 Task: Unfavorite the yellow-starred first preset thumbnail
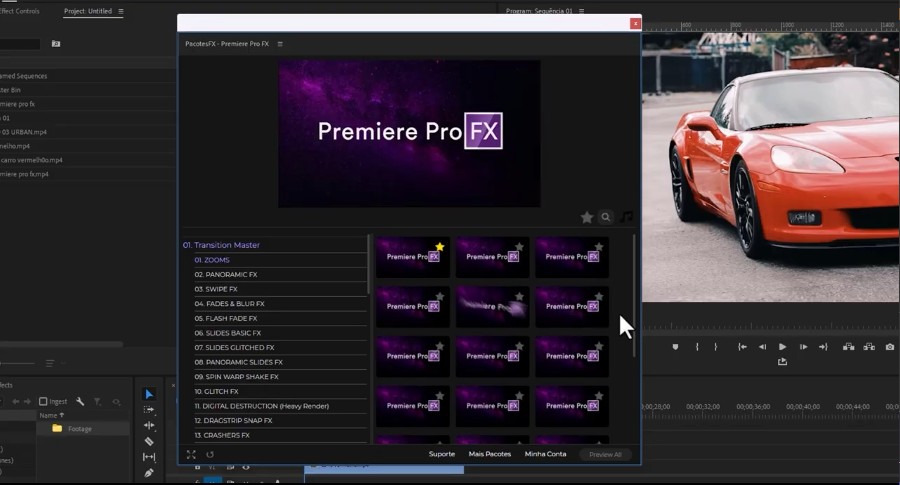tap(439, 246)
